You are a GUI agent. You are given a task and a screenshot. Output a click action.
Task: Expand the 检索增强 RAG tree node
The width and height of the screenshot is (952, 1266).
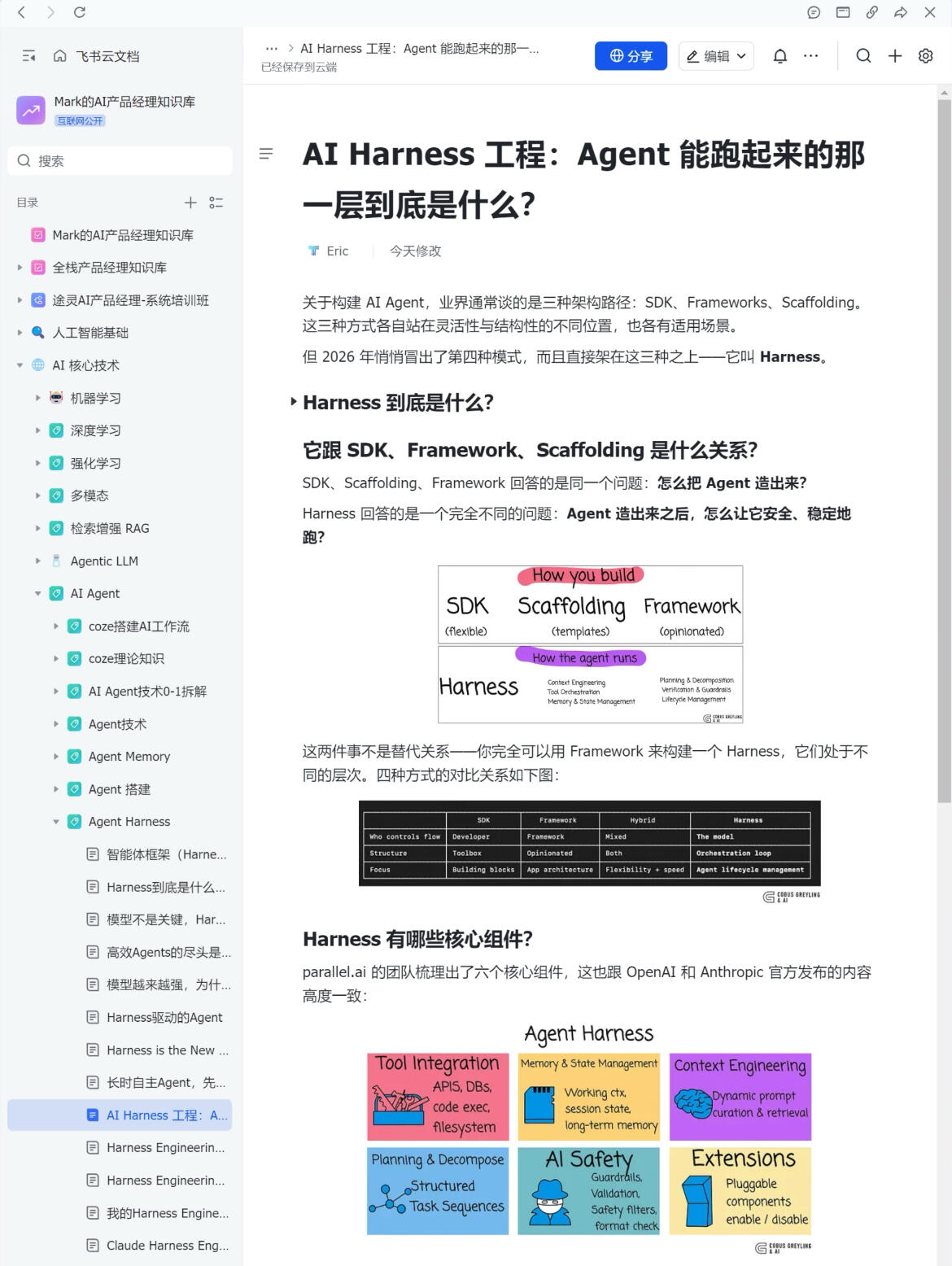[x=38, y=528]
